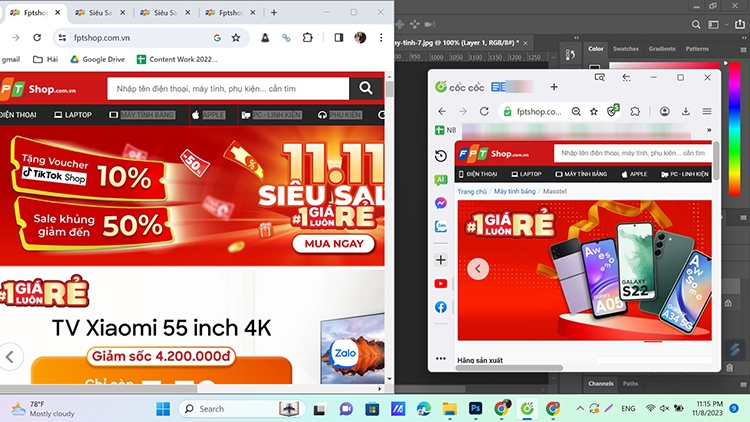Open LAPTOP menu in Chrome FPT Shop

pos(73,115)
